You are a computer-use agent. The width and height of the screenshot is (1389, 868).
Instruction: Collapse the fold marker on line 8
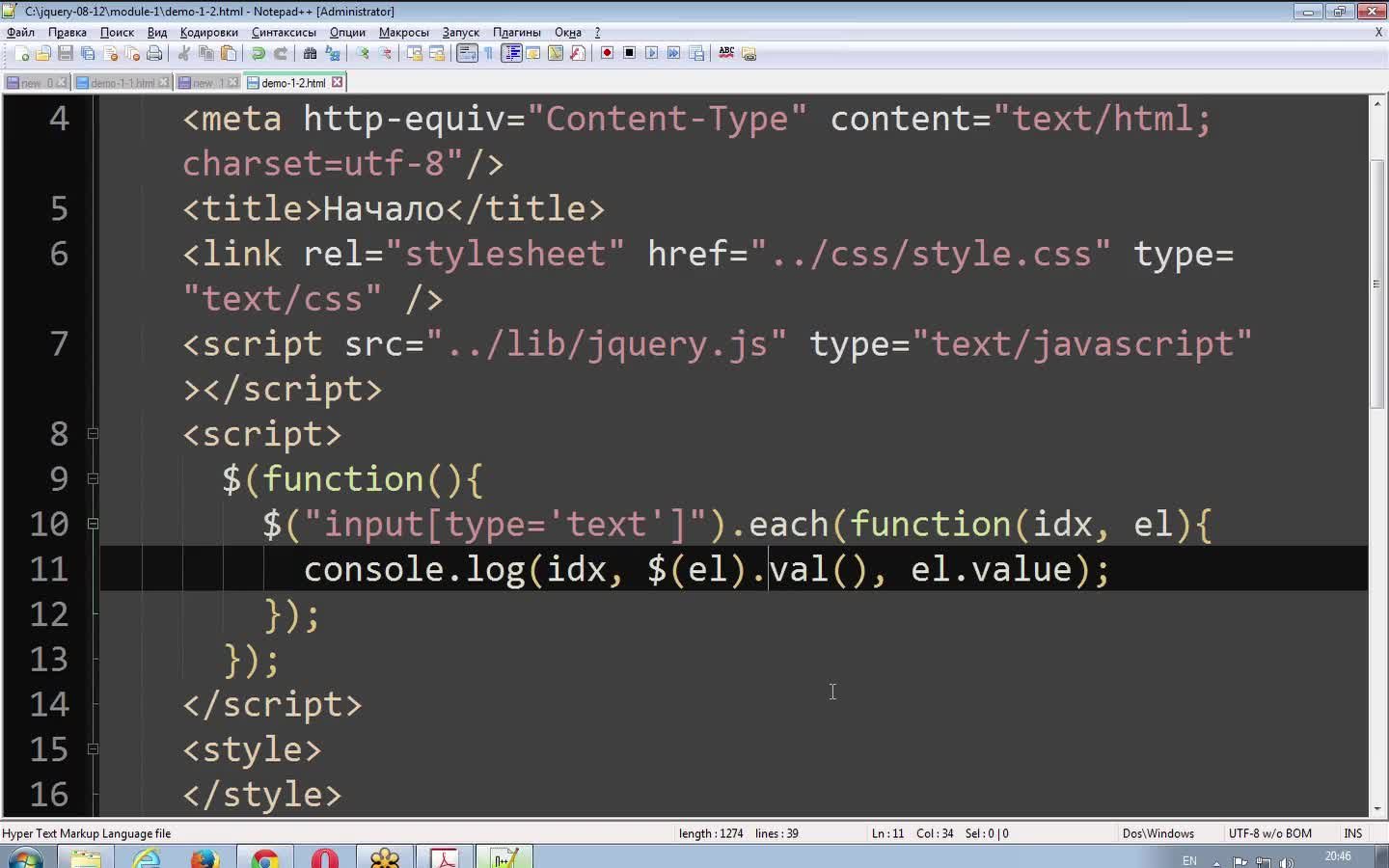[x=93, y=434]
